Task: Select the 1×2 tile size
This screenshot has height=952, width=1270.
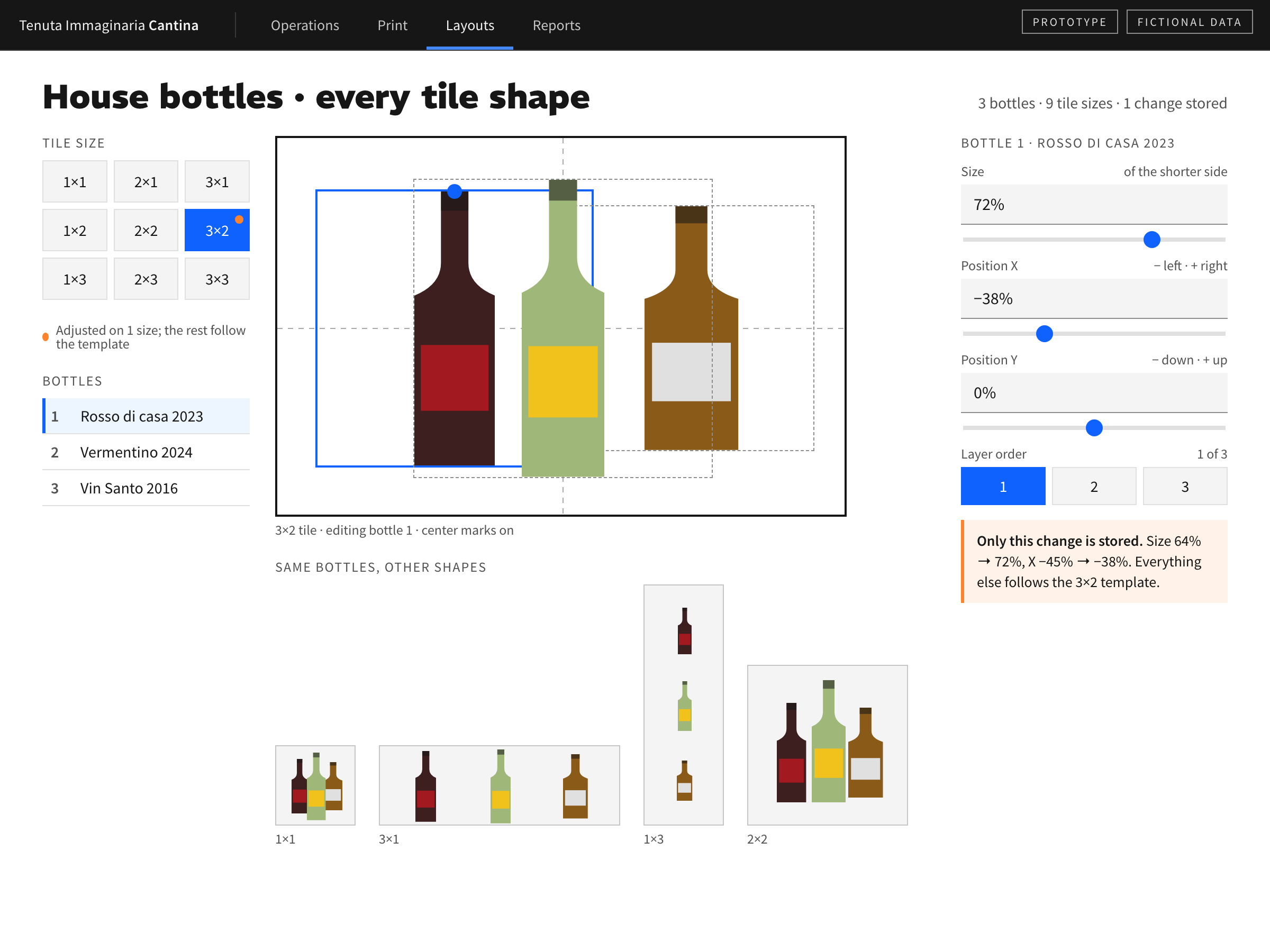Action: click(75, 230)
